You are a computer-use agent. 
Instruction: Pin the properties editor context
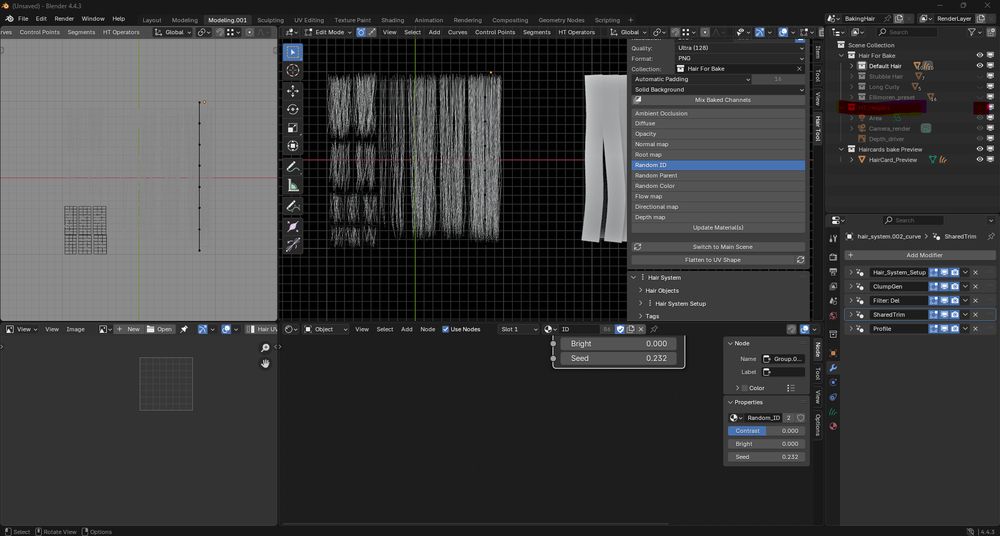pyautogui.click(x=990, y=236)
